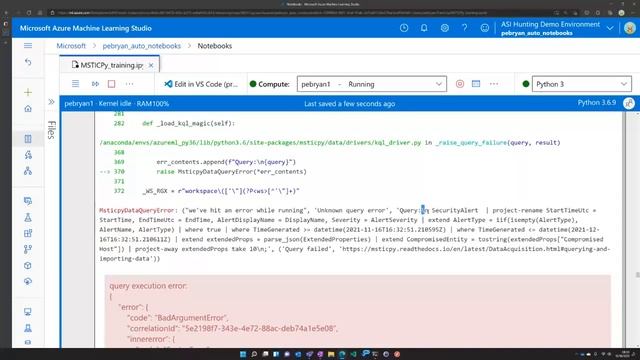
Task: Open the hamburger navigation menu
Action: 28,46
